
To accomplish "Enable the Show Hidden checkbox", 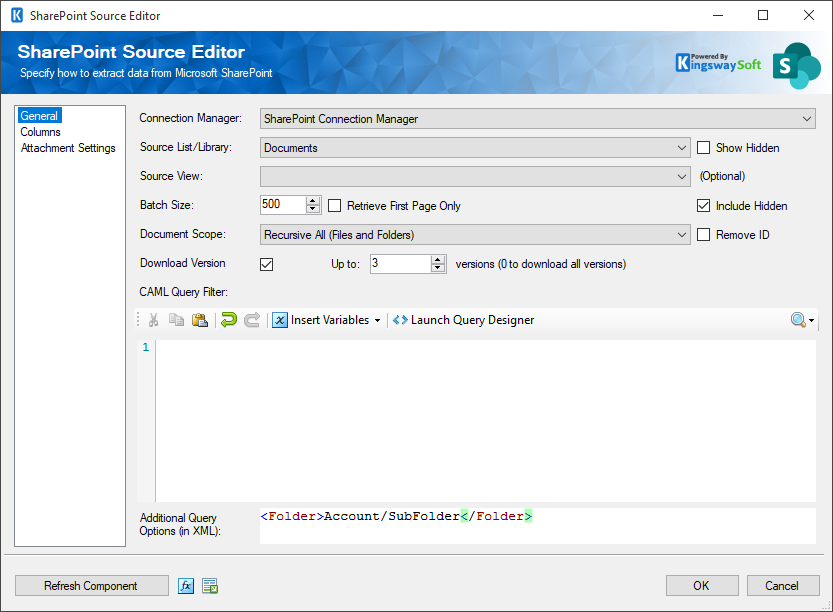I will coord(703,148).
